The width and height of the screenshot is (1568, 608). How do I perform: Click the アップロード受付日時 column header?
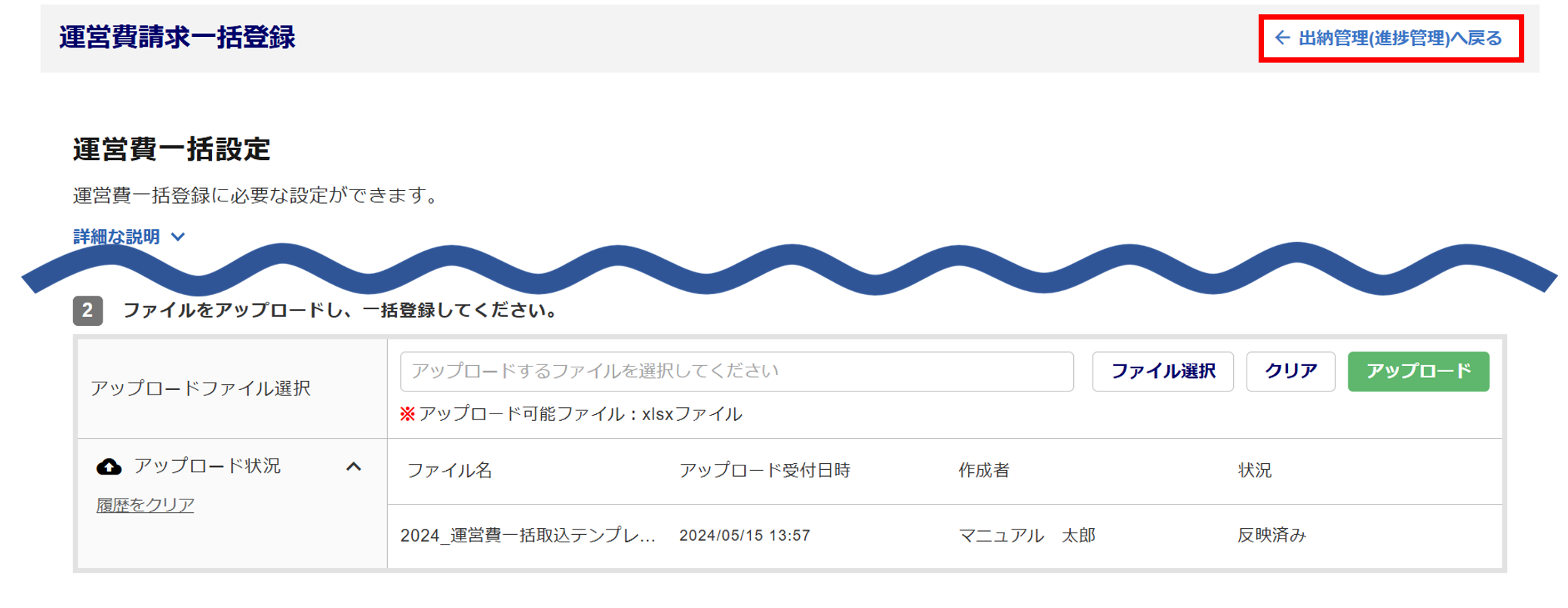point(764,471)
